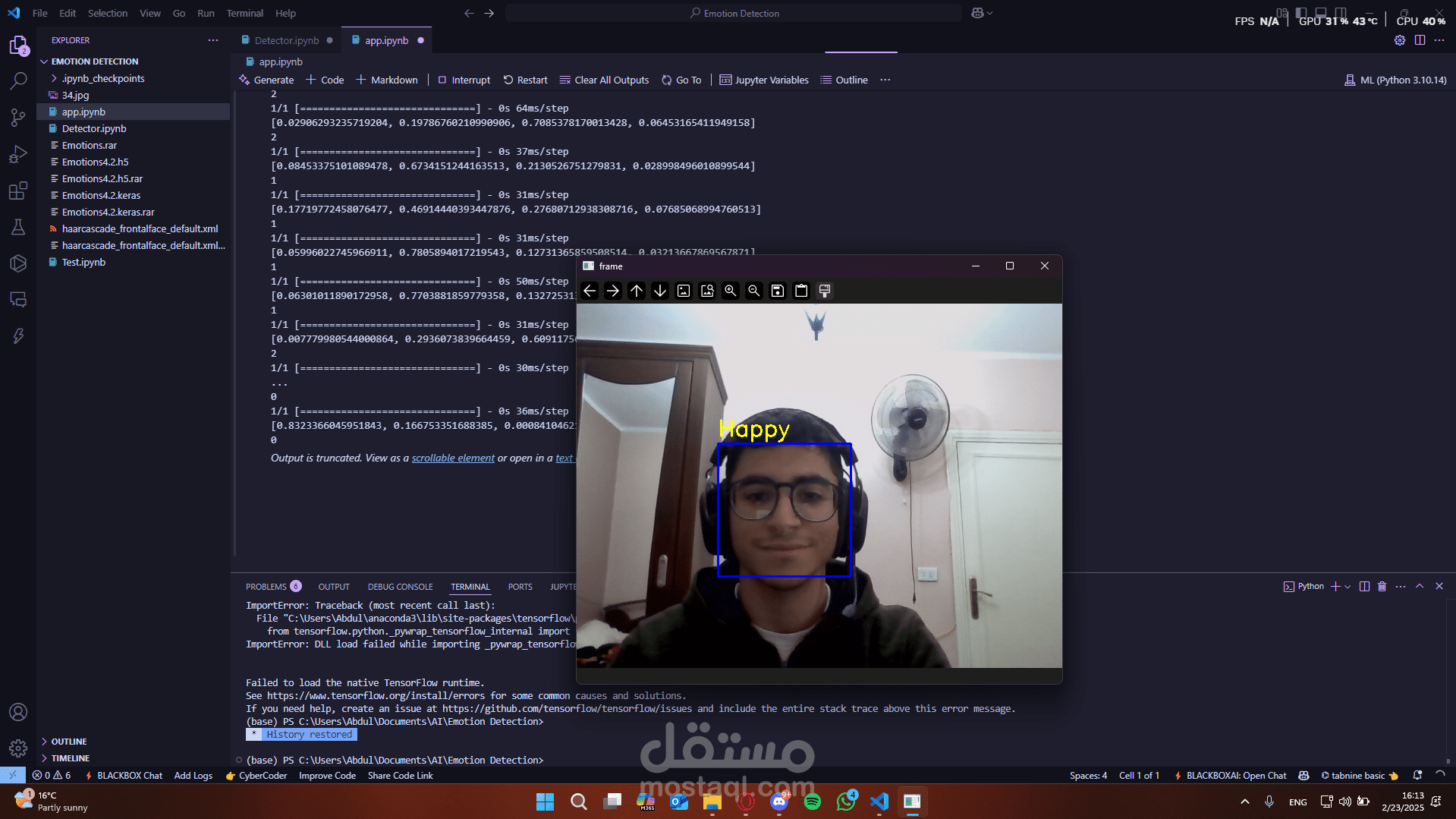Copy frame image to clipboard
The image size is (1456, 819).
801,291
